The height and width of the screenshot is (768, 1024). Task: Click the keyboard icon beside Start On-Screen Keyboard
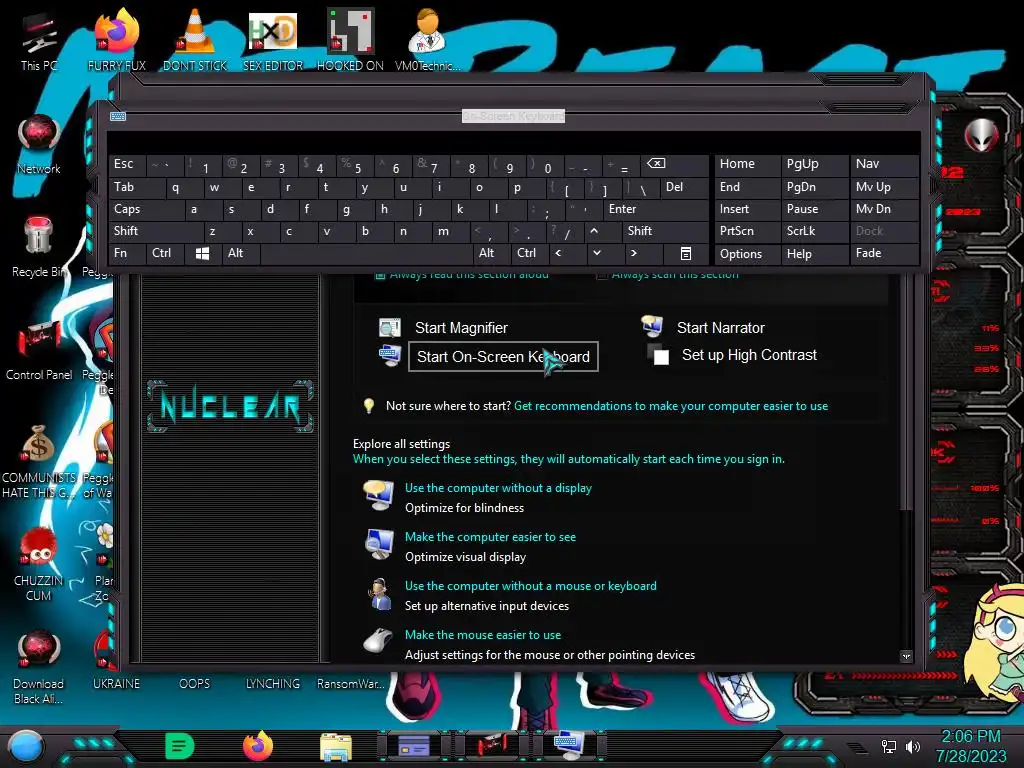click(x=390, y=355)
